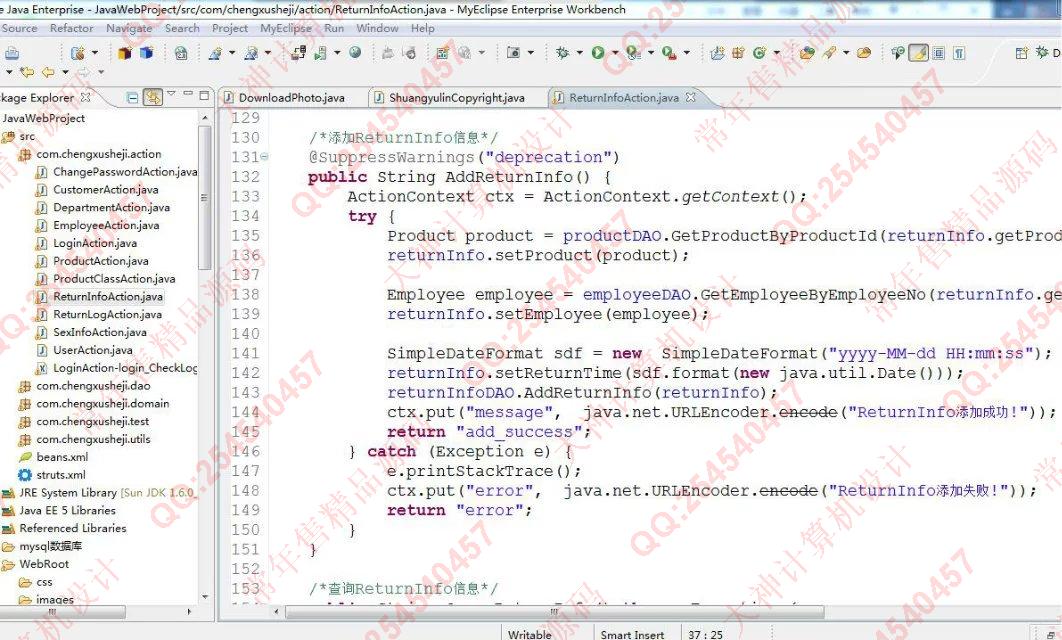The width and height of the screenshot is (1062, 640).
Task: Click the Package Explorer scroll-down arrow
Action: click(205, 597)
